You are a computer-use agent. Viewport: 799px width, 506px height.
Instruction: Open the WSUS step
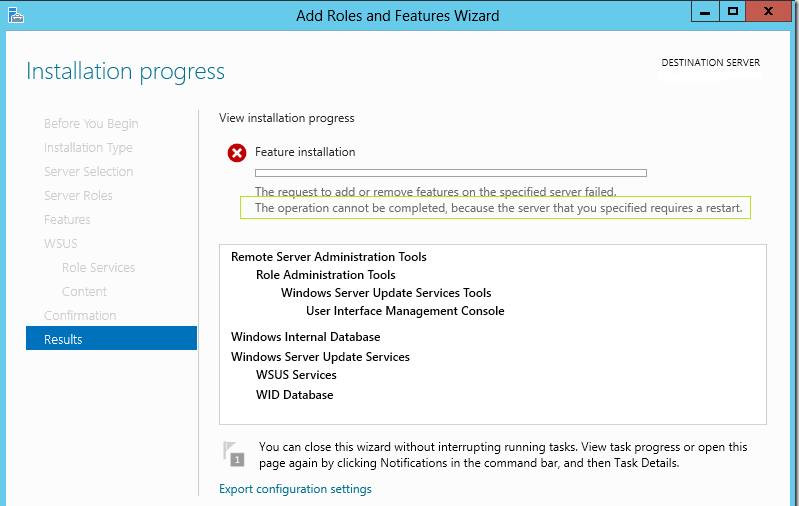60,244
